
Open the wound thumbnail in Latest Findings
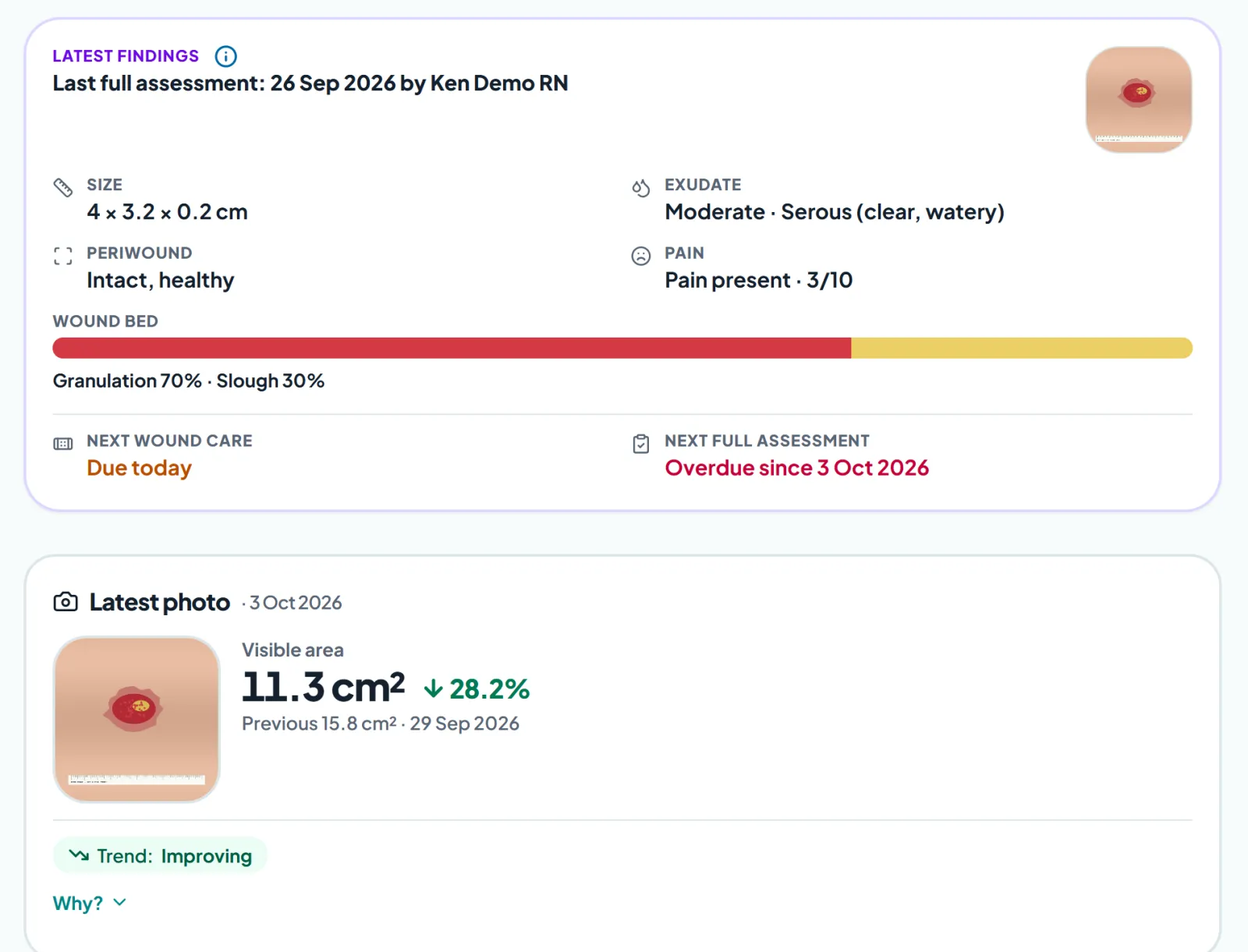[1138, 100]
